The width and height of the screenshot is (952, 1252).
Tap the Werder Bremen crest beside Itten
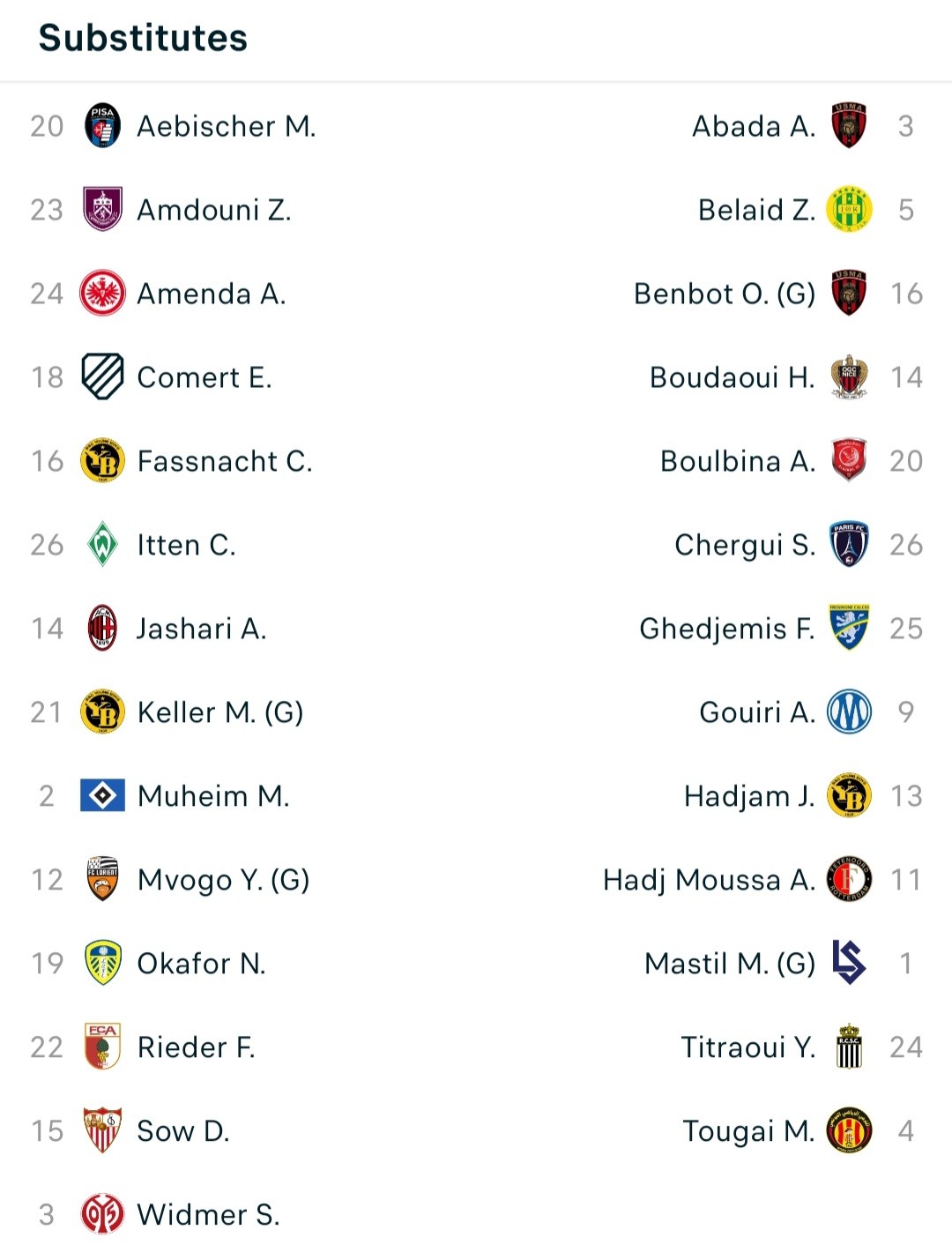pos(102,544)
